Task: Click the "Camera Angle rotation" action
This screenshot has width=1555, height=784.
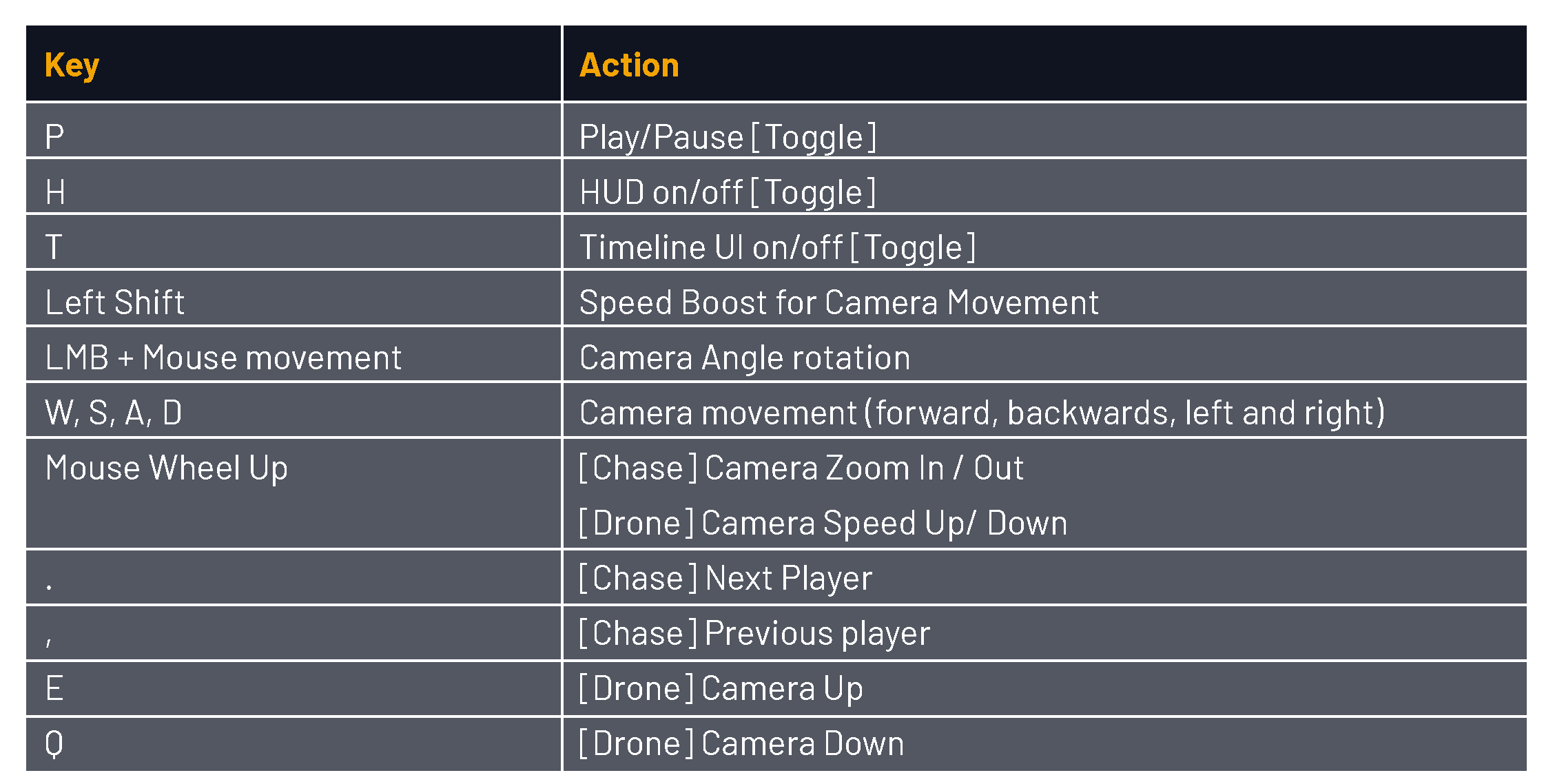Action: pos(745,358)
